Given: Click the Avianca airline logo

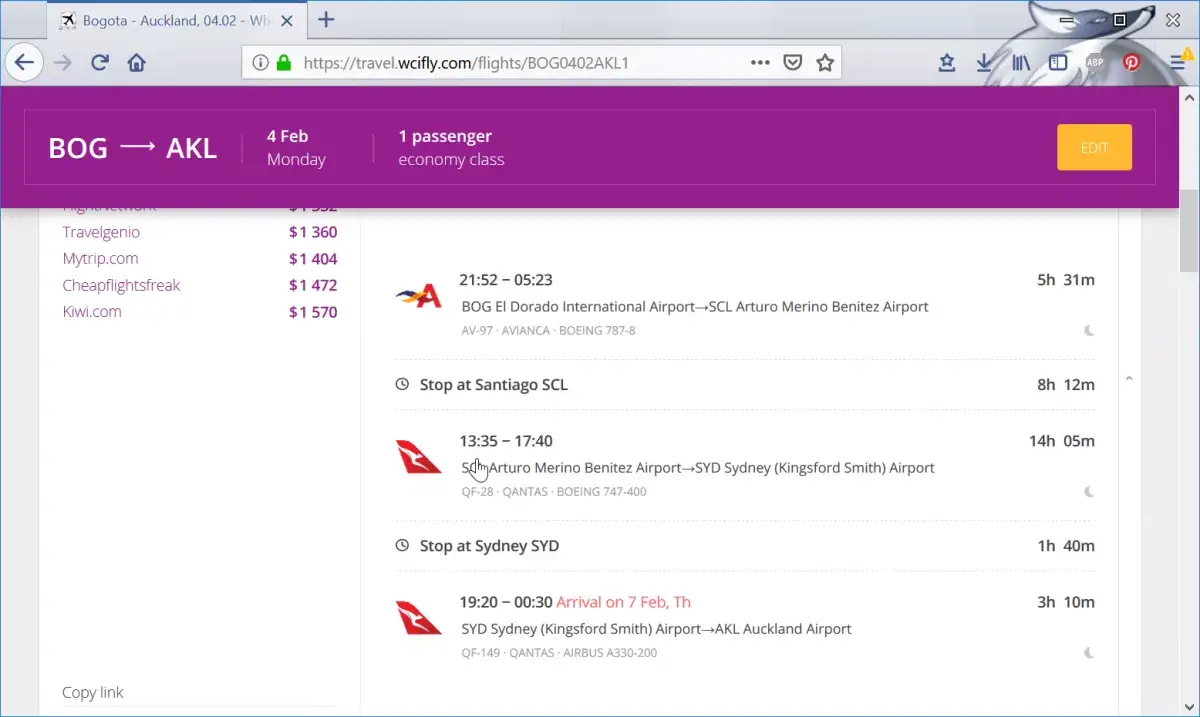Looking at the screenshot, I should [x=419, y=295].
